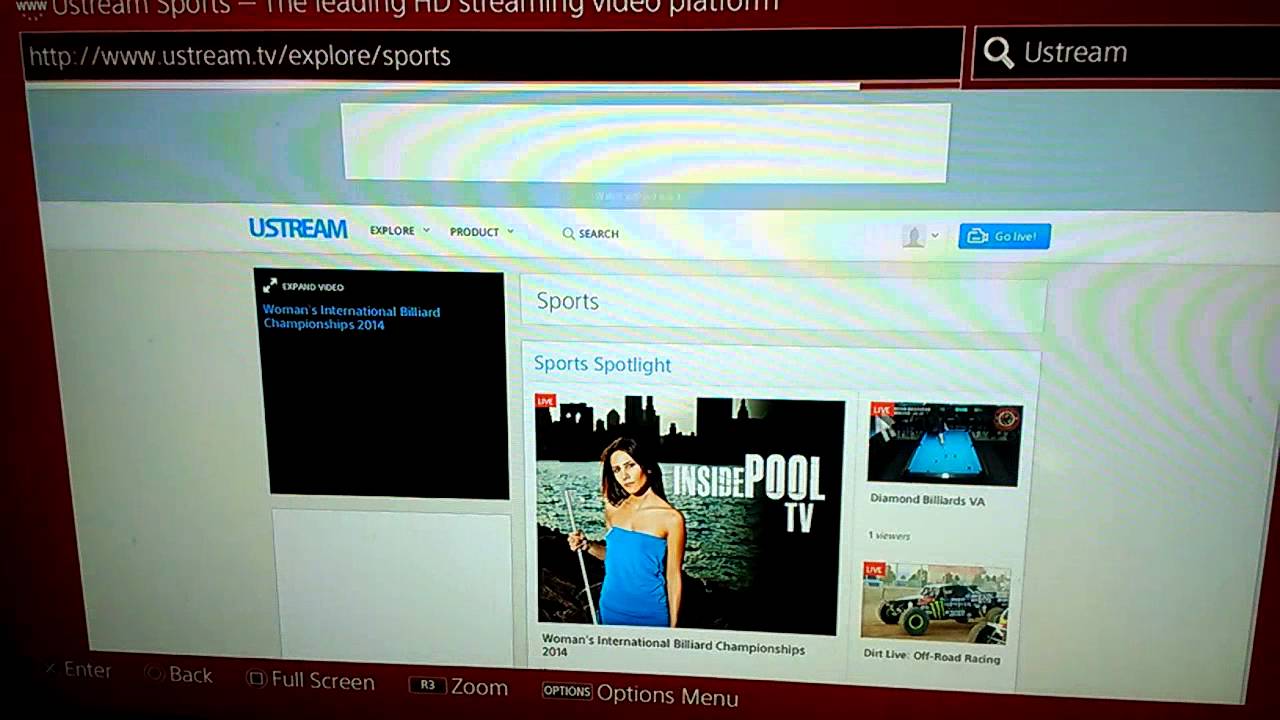
Task: Open Woman's International Billiard Championships 2014 player link
Action: (x=351, y=318)
